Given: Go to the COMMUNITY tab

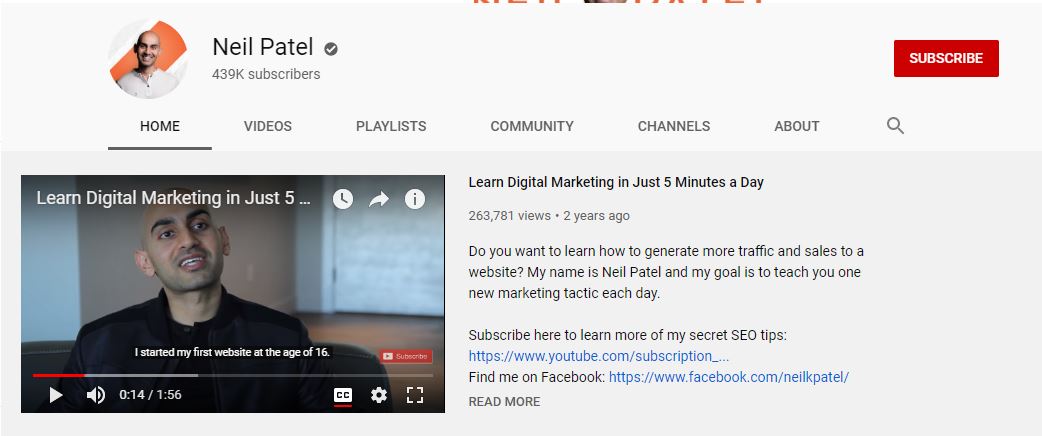Looking at the screenshot, I should [532, 126].
